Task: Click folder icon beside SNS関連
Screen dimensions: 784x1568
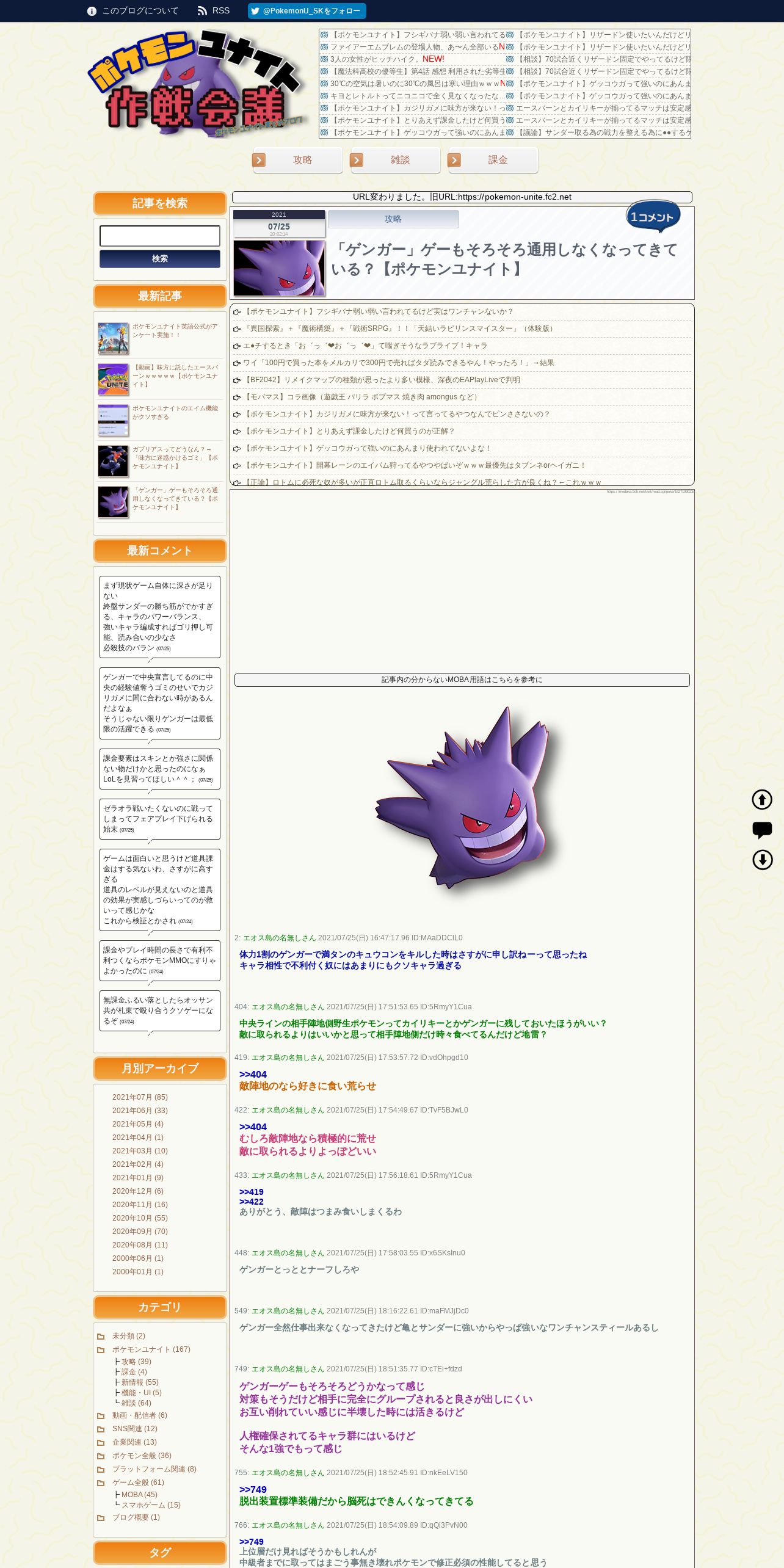Action: click(101, 1429)
